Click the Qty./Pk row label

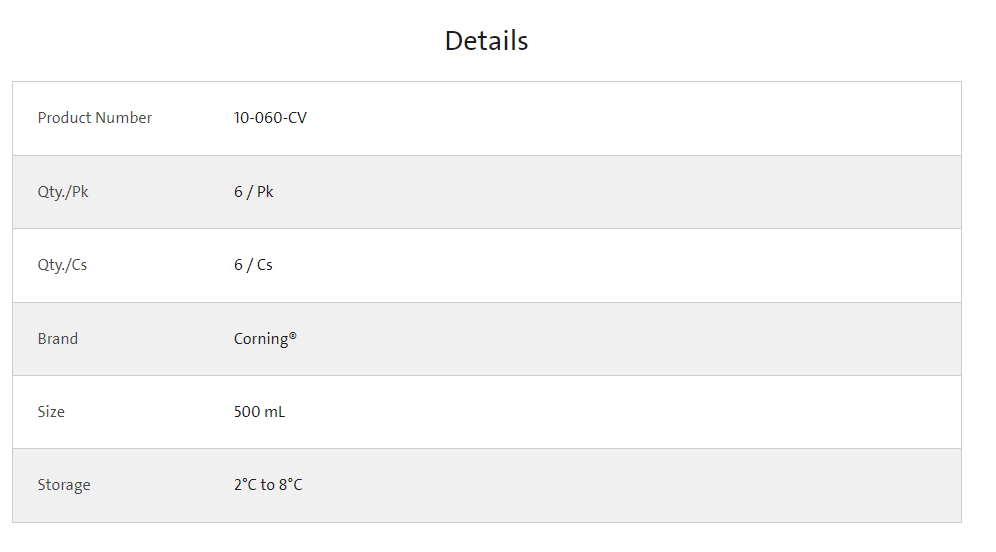point(63,192)
